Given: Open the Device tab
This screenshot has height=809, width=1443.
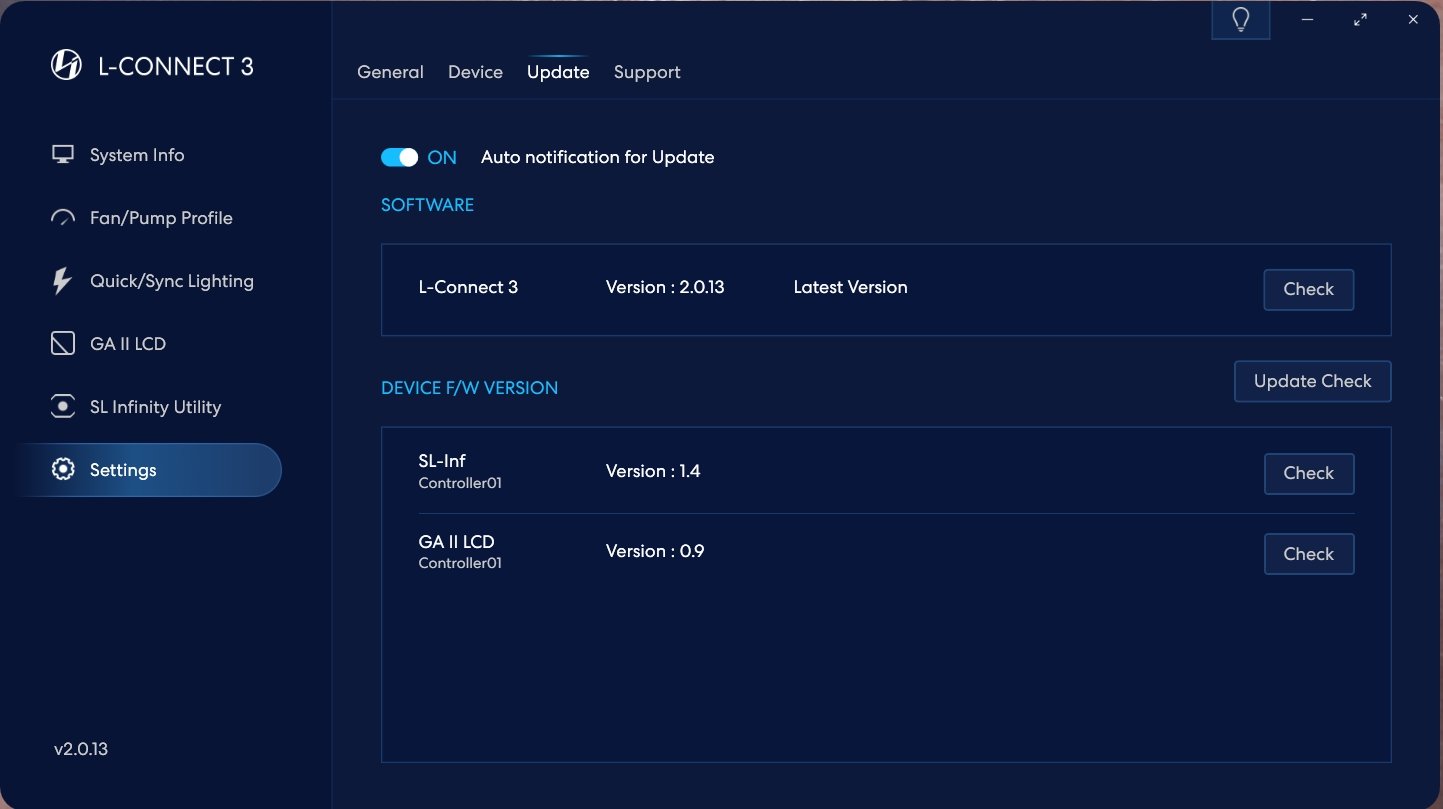Looking at the screenshot, I should 475,72.
